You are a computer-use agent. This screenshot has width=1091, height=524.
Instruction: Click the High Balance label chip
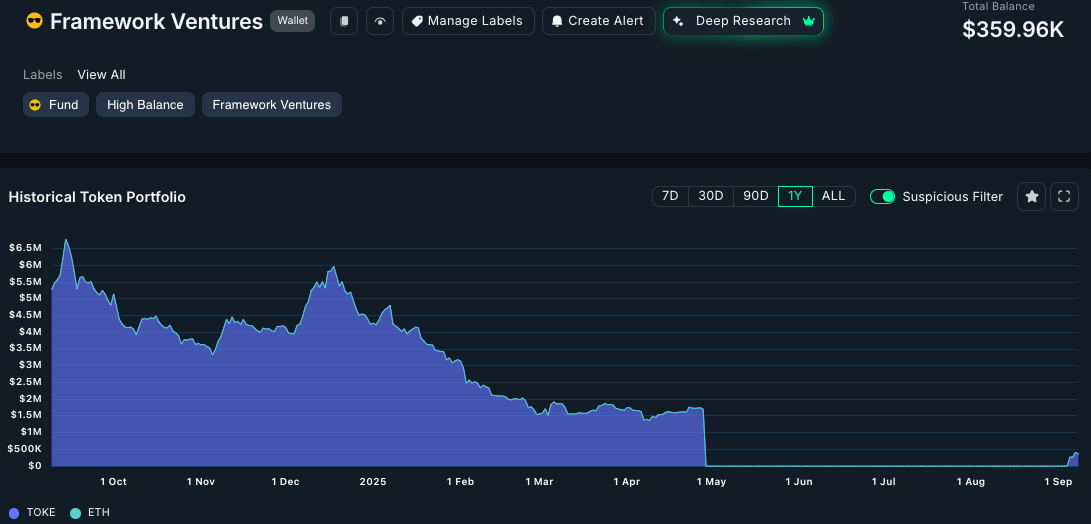click(145, 104)
